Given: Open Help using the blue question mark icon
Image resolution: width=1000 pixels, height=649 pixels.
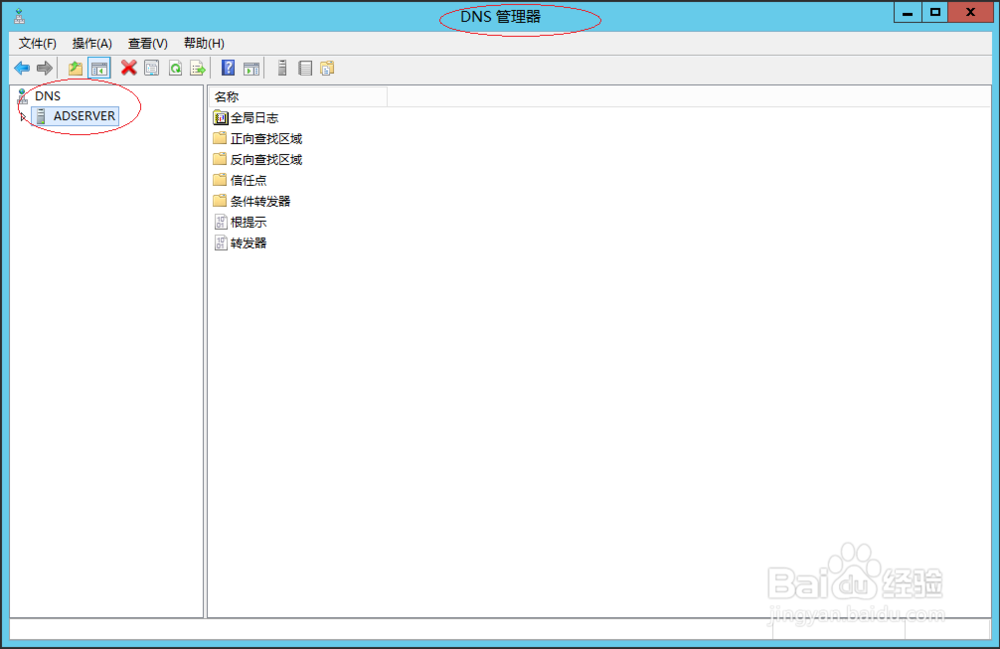Looking at the screenshot, I should pyautogui.click(x=228, y=67).
